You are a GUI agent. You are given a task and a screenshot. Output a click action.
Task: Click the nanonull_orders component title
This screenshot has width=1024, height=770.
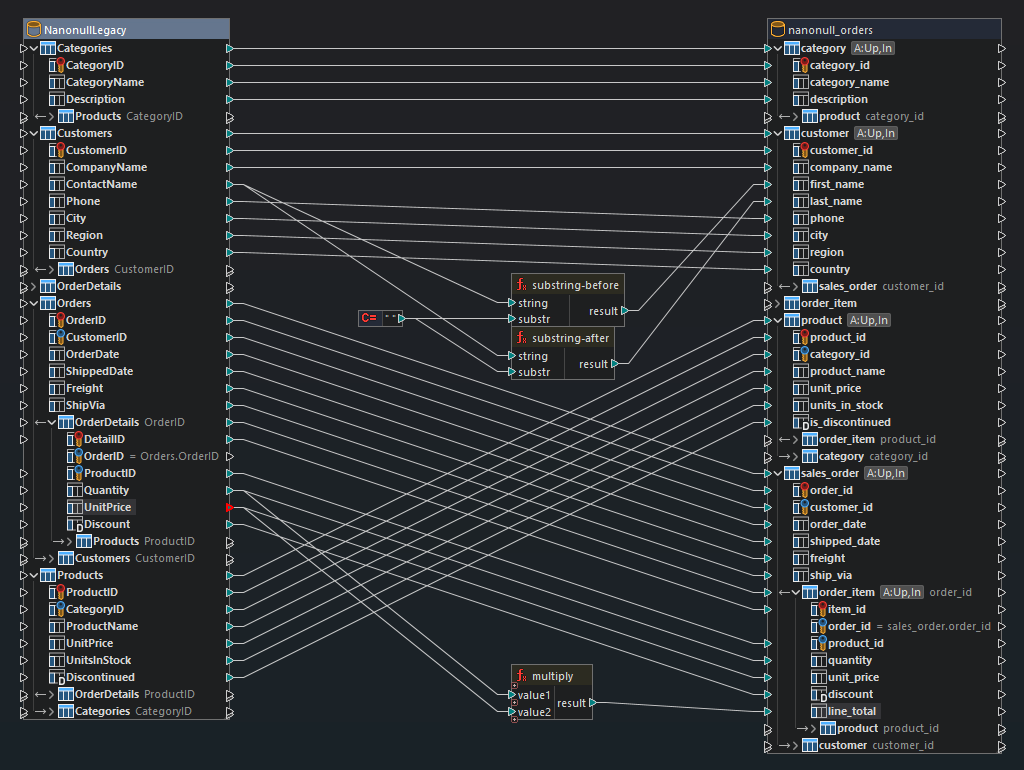[884, 29]
